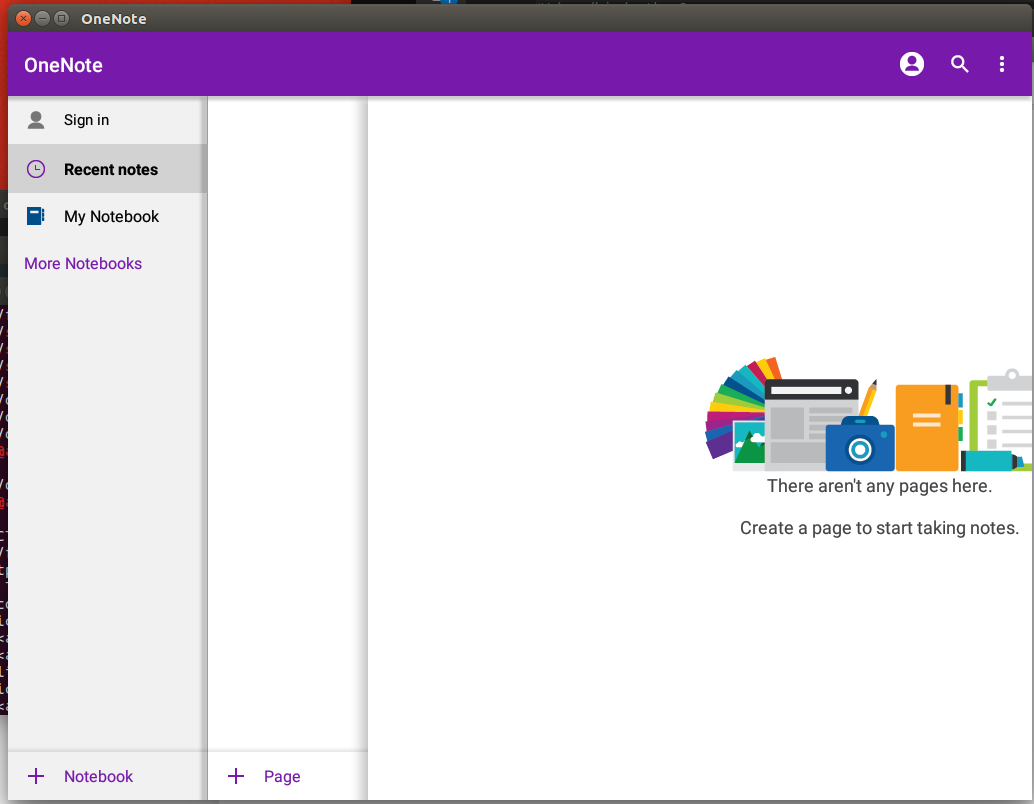Click the clock icon for Recent notes
1034x804 pixels.
[36, 170]
